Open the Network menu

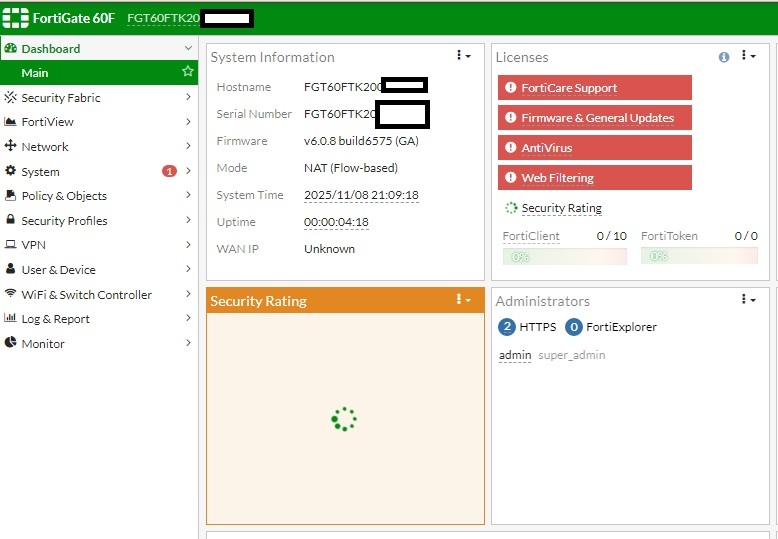(x=99, y=146)
